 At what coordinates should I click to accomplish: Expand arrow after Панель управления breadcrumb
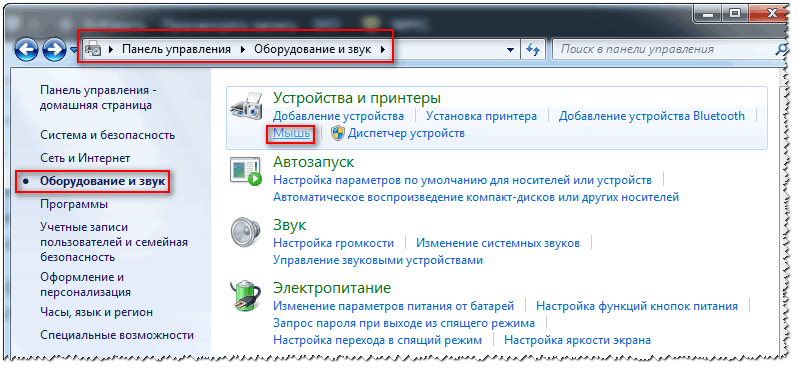(243, 49)
